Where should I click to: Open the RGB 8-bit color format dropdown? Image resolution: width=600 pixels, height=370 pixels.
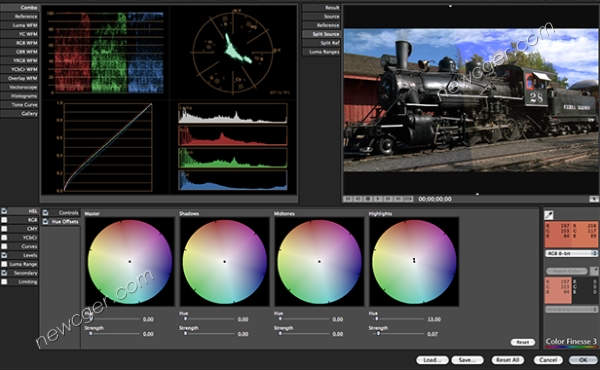(571, 253)
